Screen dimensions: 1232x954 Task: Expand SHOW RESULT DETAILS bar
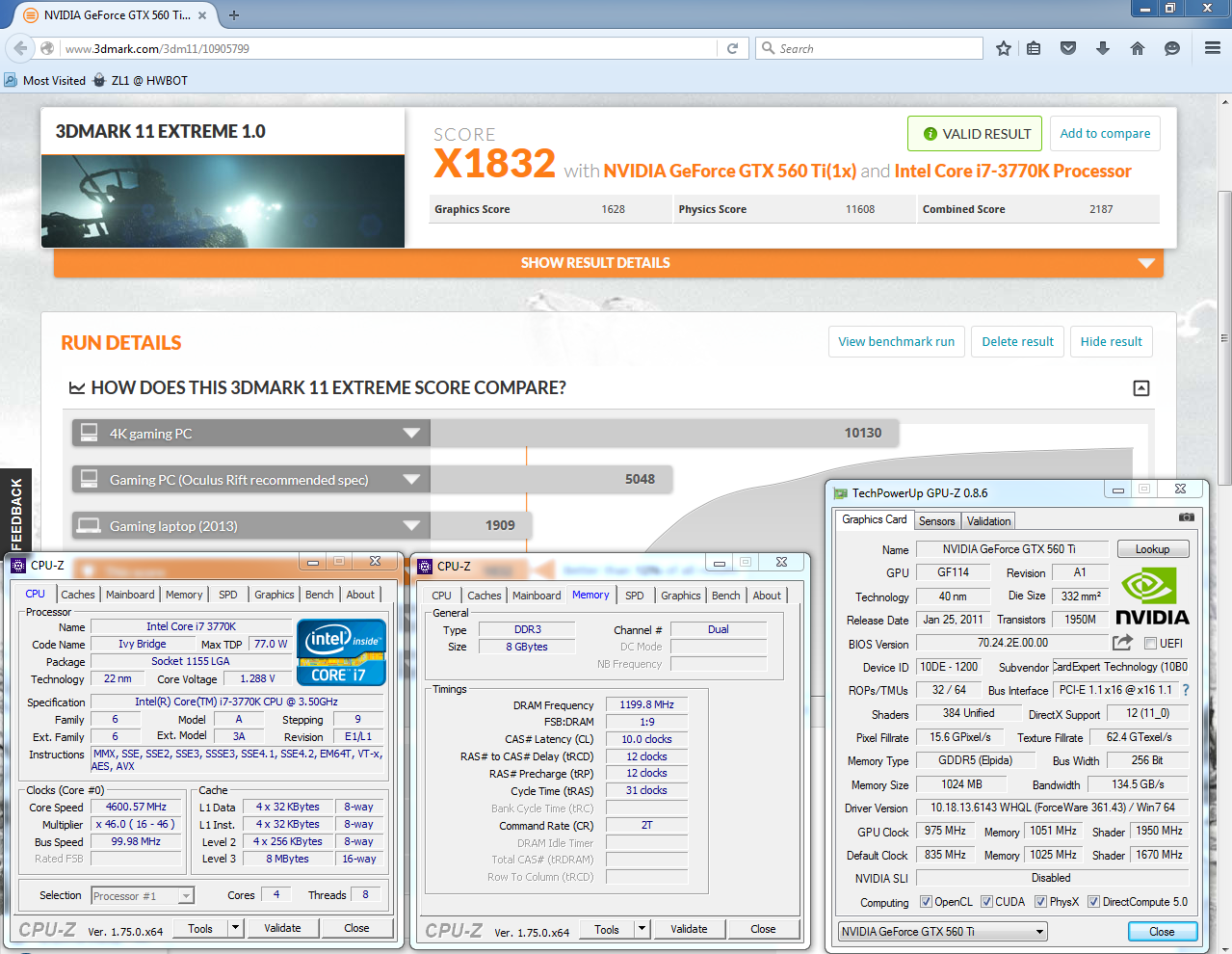click(609, 262)
